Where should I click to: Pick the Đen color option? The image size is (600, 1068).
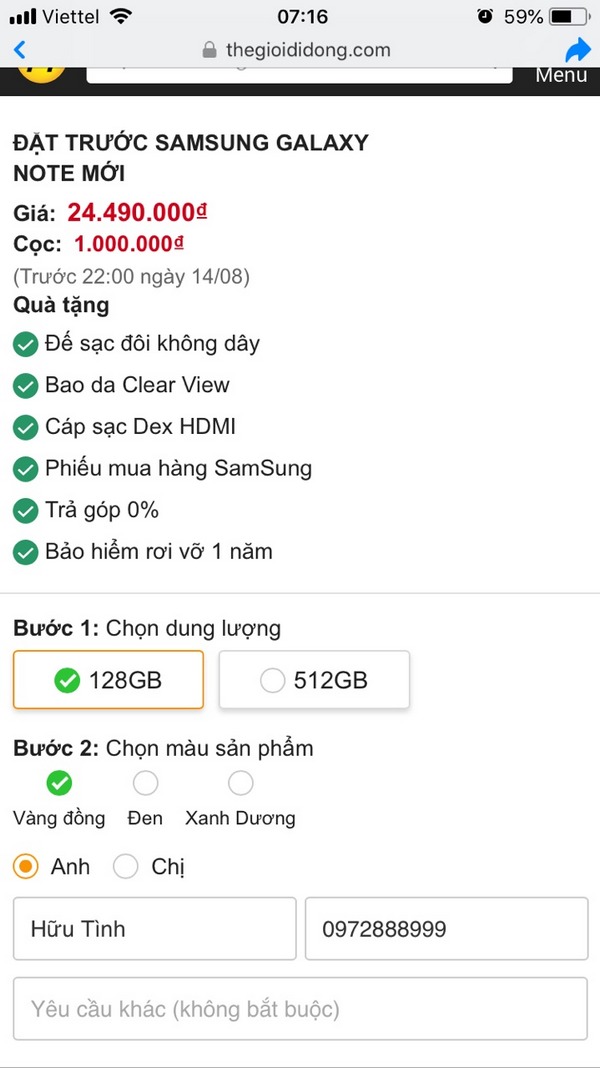[145, 782]
